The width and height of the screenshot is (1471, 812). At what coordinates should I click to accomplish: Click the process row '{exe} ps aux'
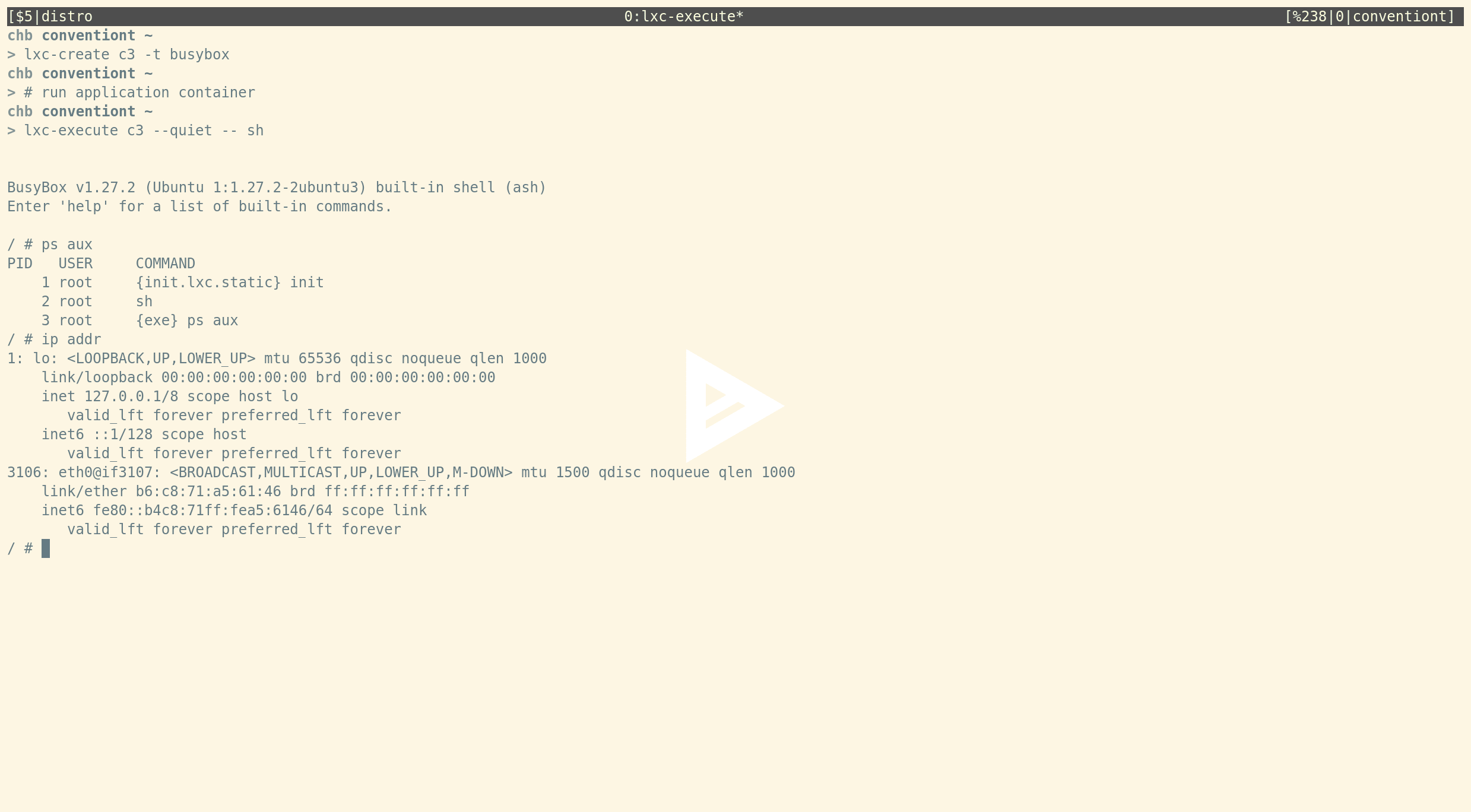click(140, 321)
